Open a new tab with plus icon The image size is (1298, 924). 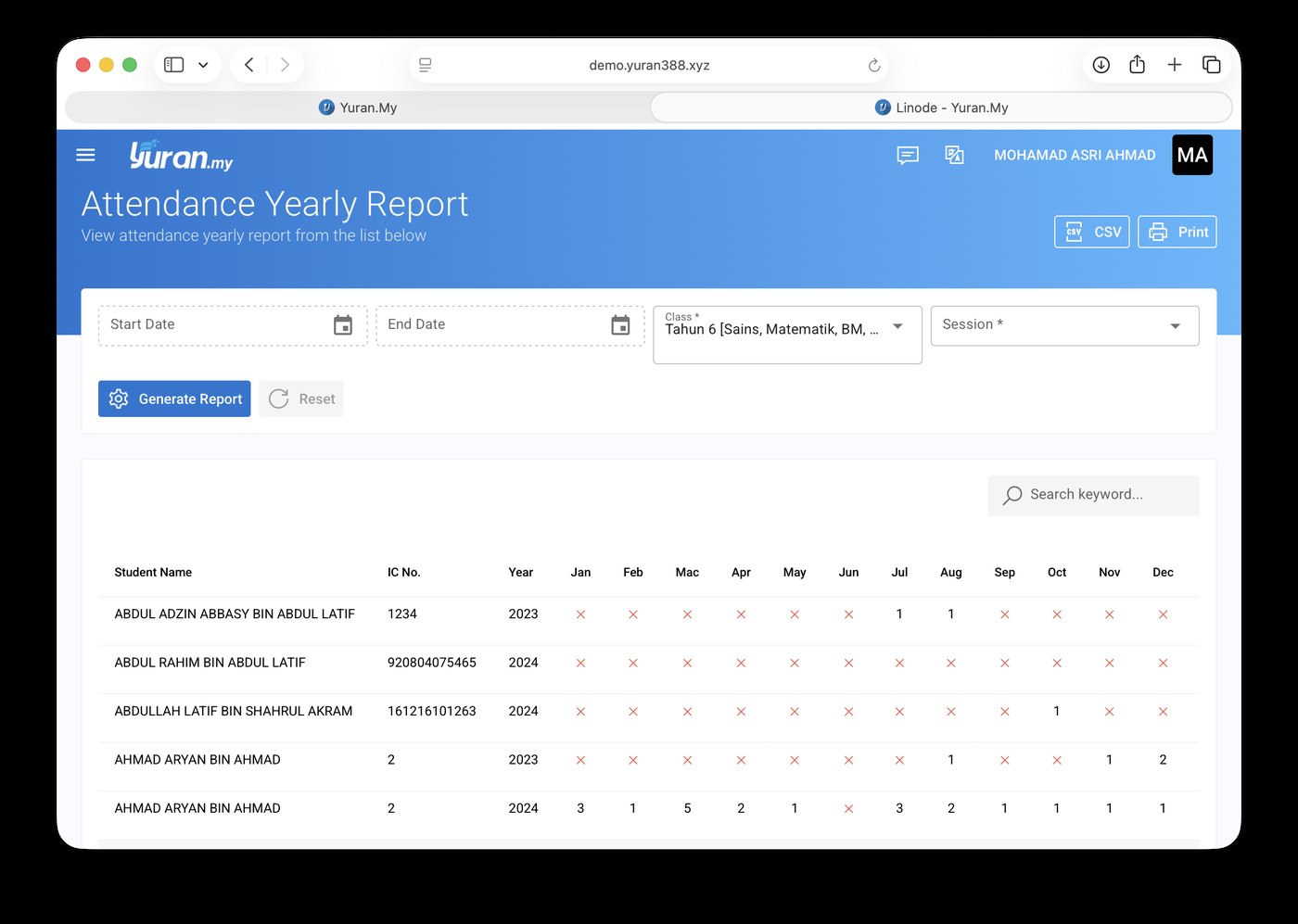click(1175, 65)
